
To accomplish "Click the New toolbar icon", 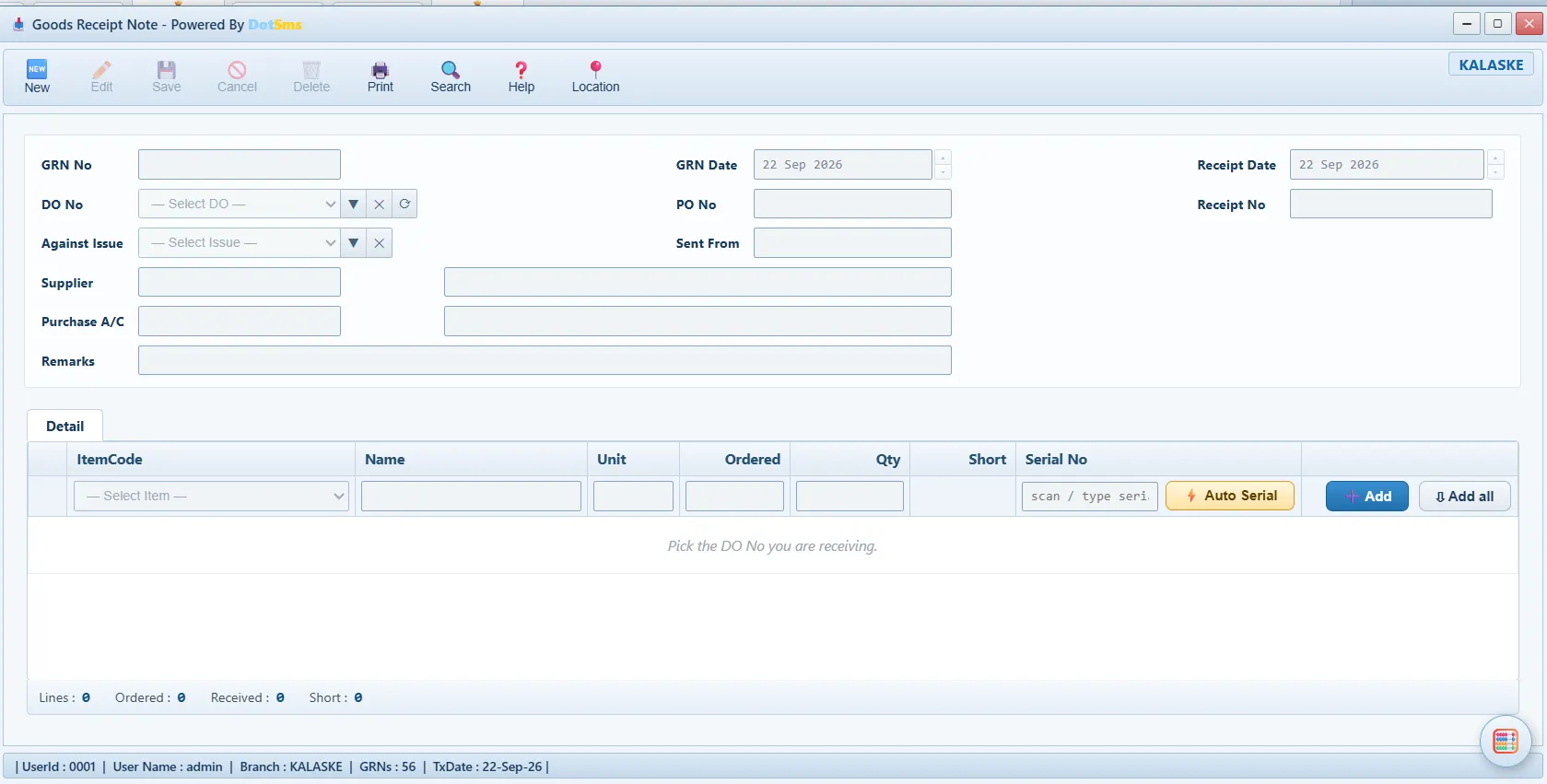I will click(37, 76).
